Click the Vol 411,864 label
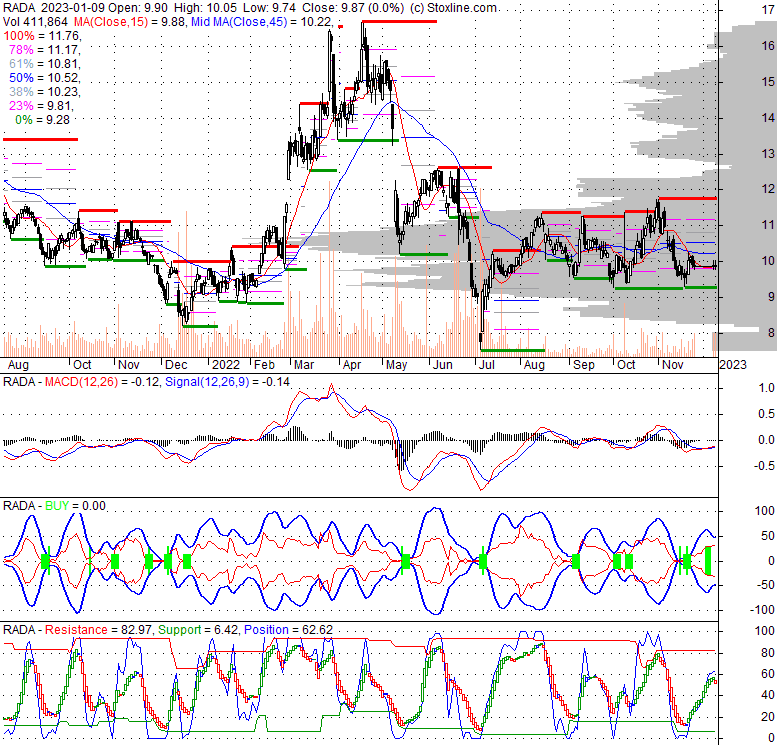This screenshot has height=746, width=778. (x=36, y=22)
